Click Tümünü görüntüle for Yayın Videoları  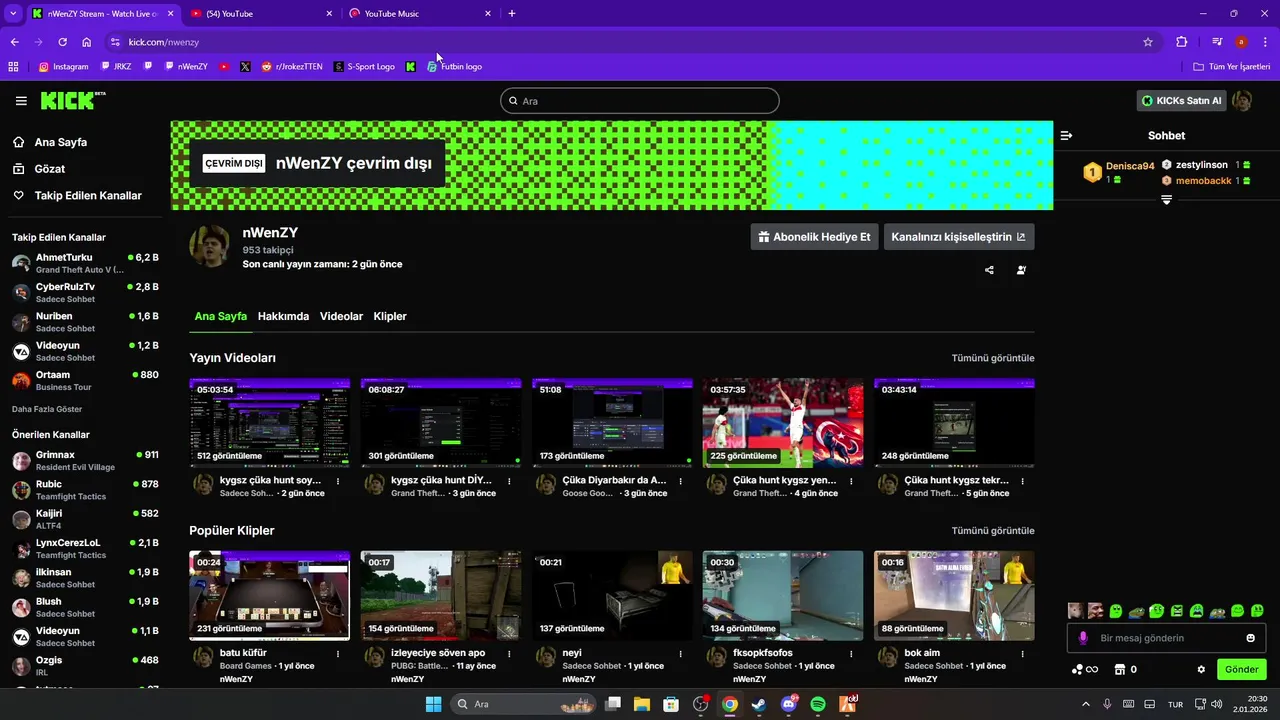993,358
